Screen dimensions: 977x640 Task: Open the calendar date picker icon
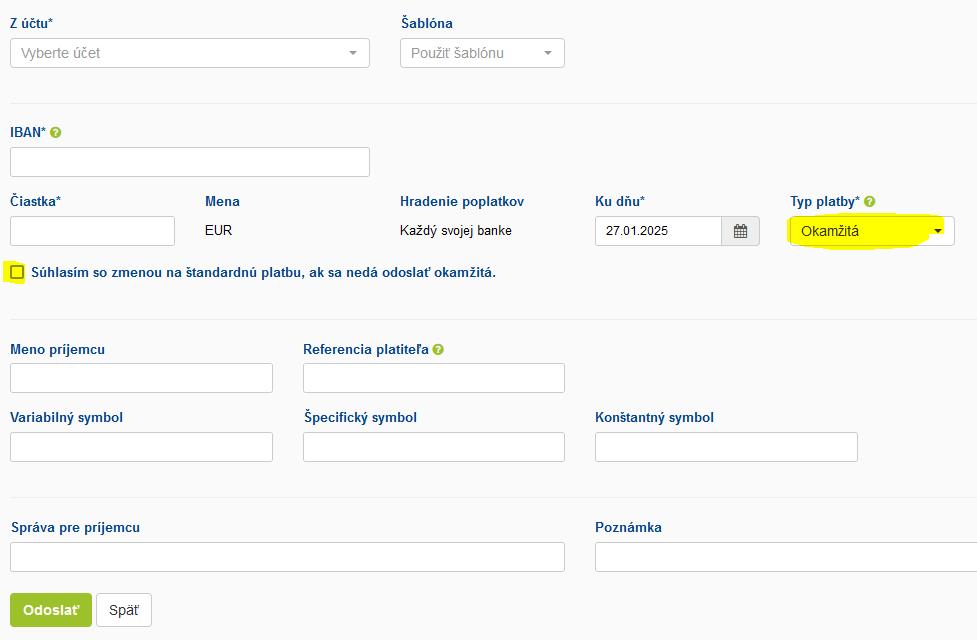tap(740, 231)
